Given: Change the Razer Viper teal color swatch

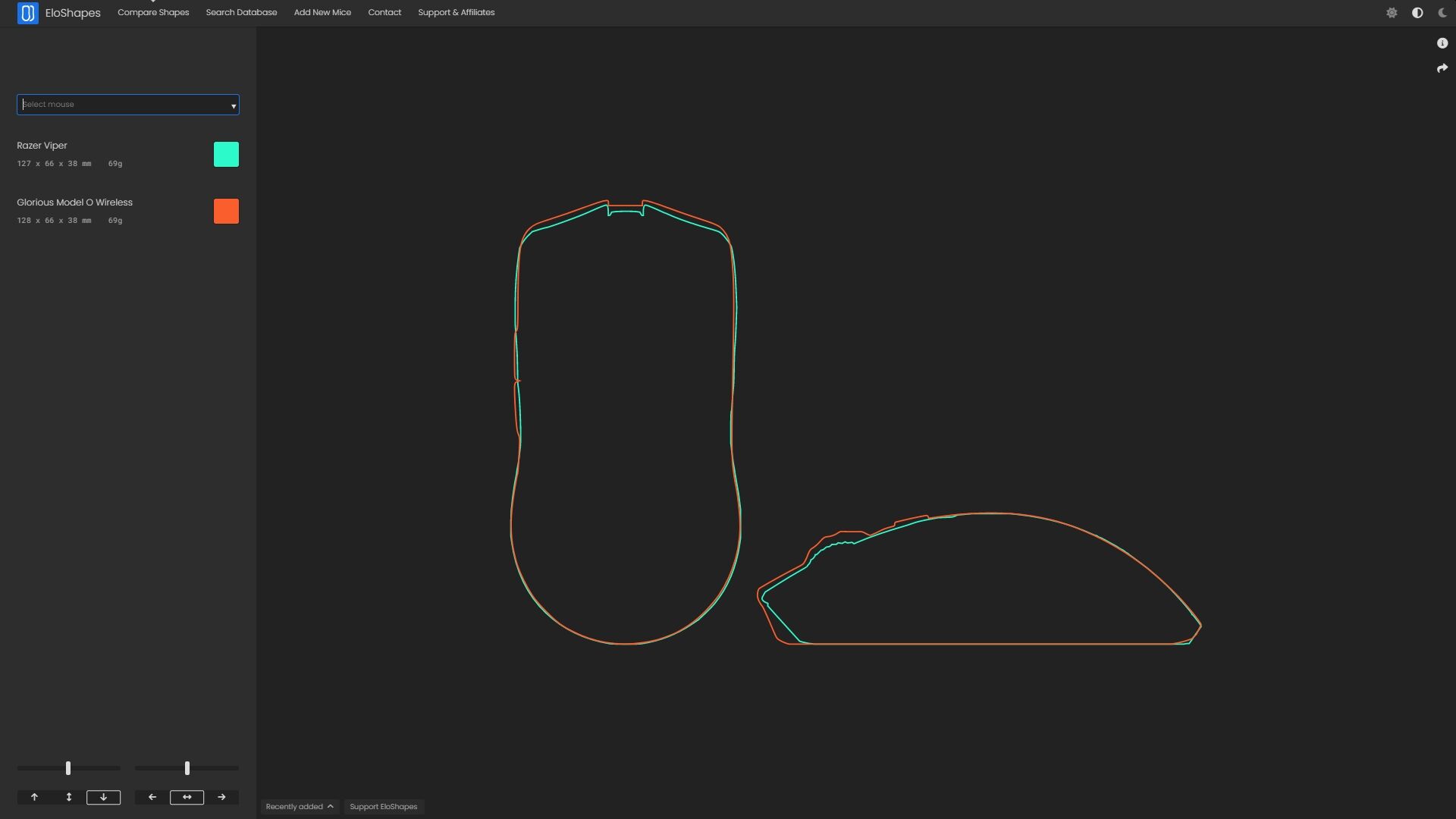Looking at the screenshot, I should [226, 155].
